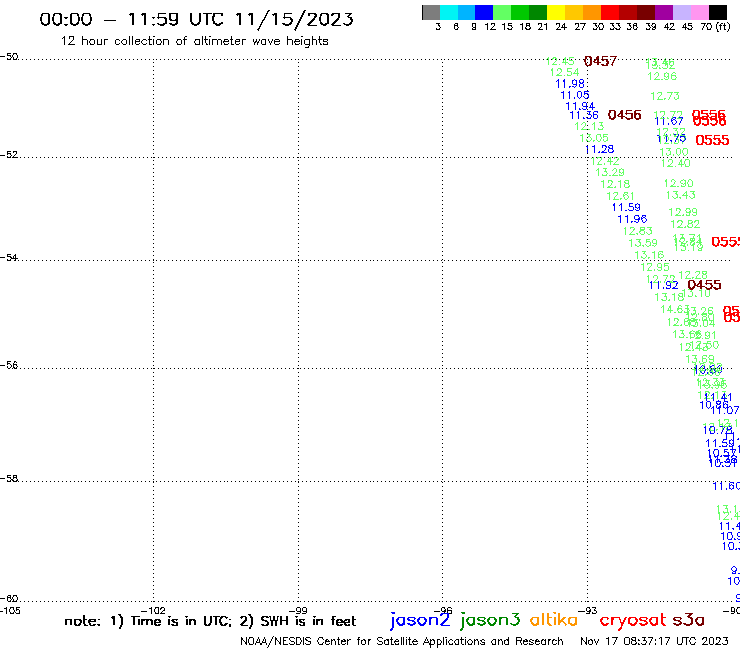Click the green value '12.83'
The width and height of the screenshot is (740, 650).
coord(638,231)
